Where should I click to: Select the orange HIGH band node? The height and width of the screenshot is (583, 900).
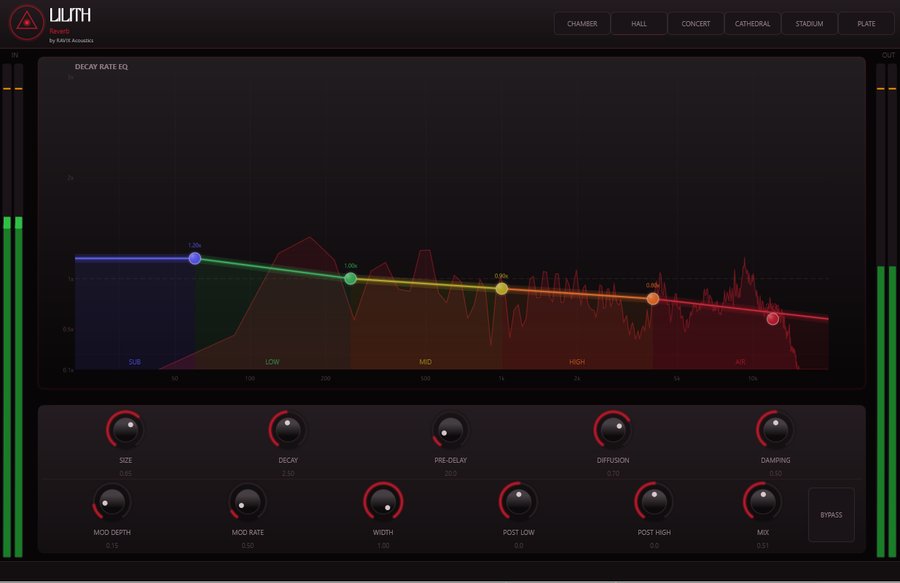[x=653, y=298]
